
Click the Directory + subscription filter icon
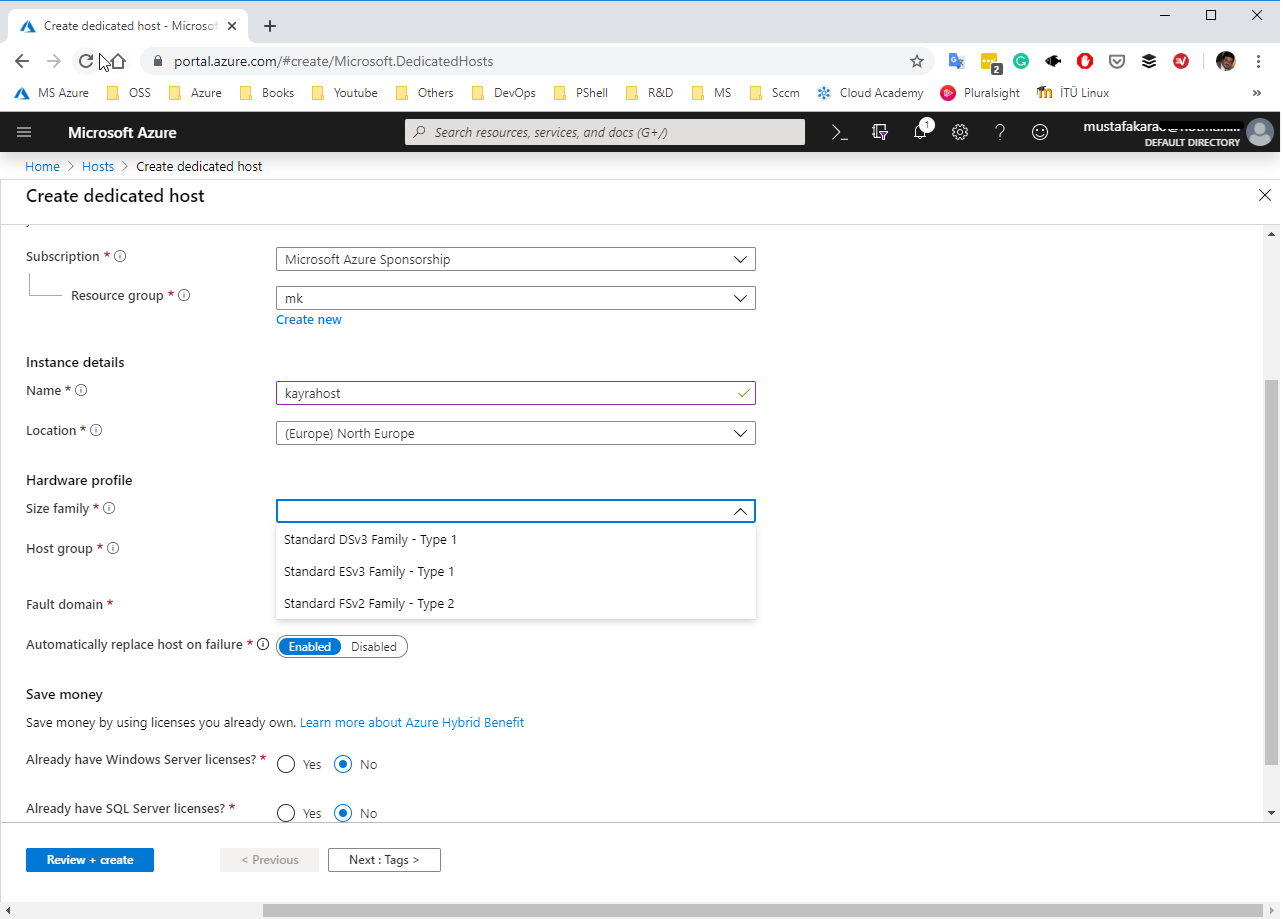(880, 132)
